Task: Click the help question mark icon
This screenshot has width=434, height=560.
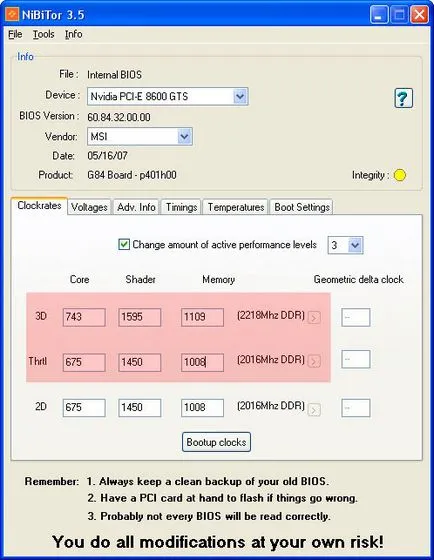Action: 403,98
